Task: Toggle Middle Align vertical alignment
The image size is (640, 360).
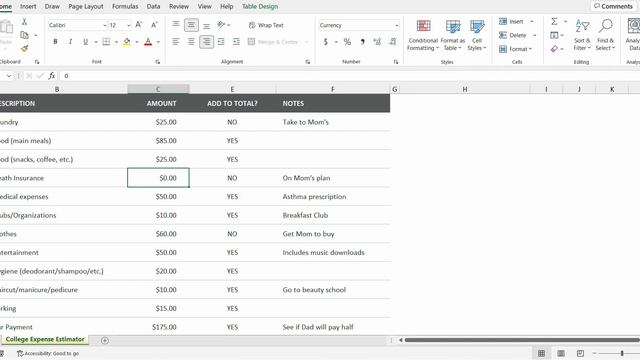Action: tap(191, 25)
